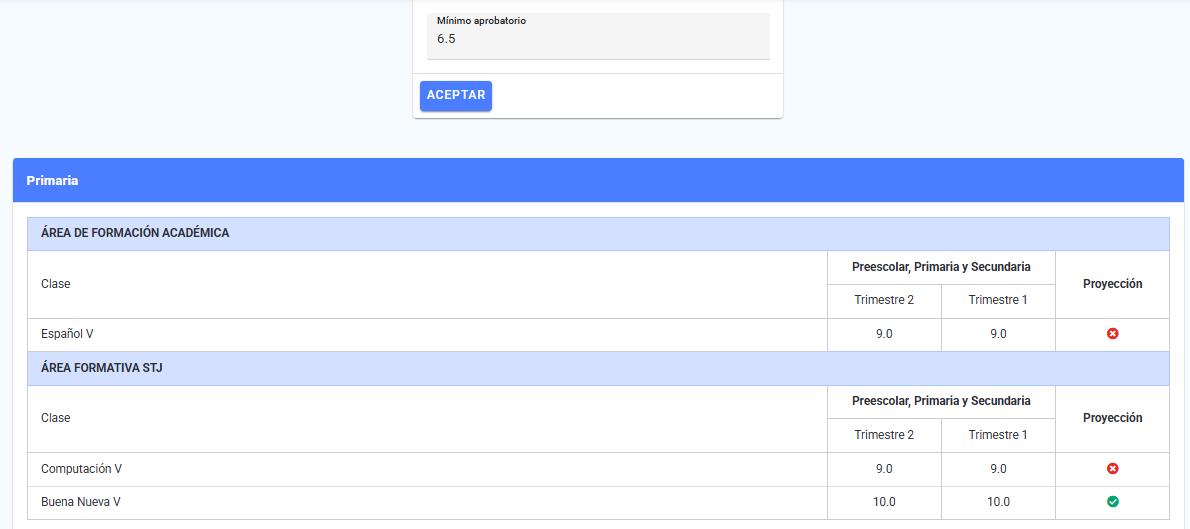Click the Mínimo aprobatorio input field
Screen dimensions: 1190x529
click(x=598, y=36)
